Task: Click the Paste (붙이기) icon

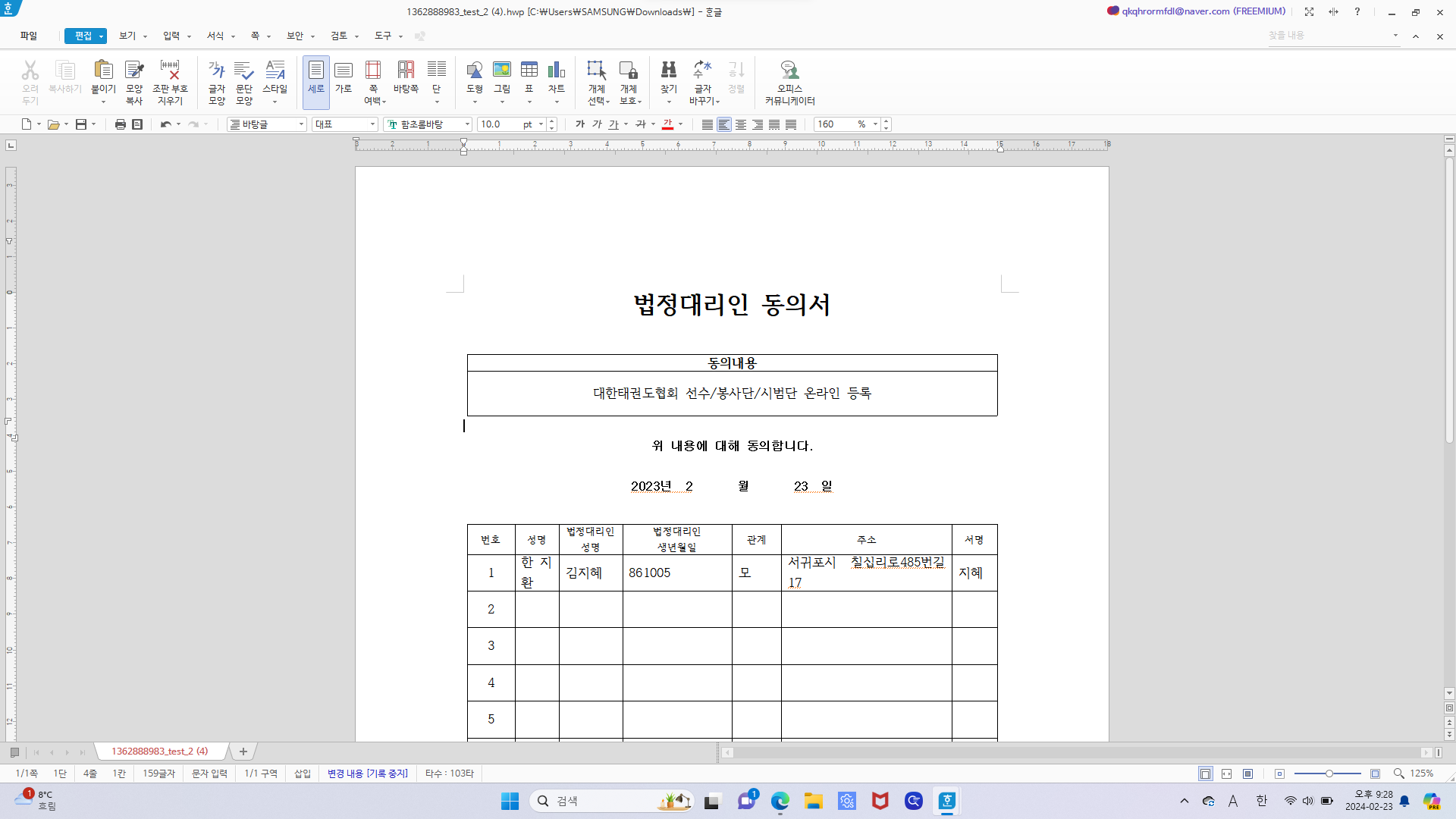Action: 103,71
